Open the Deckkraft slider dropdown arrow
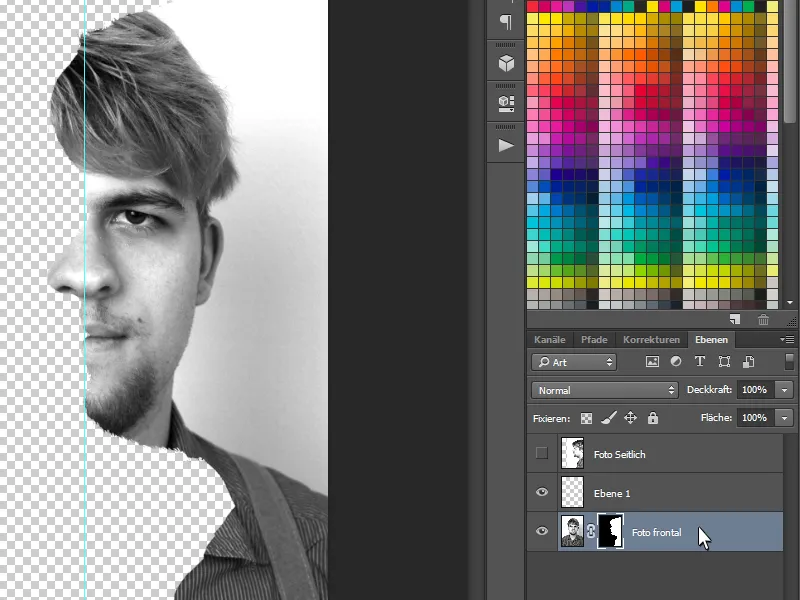Screen dimensions: 800x600 (x=784, y=390)
